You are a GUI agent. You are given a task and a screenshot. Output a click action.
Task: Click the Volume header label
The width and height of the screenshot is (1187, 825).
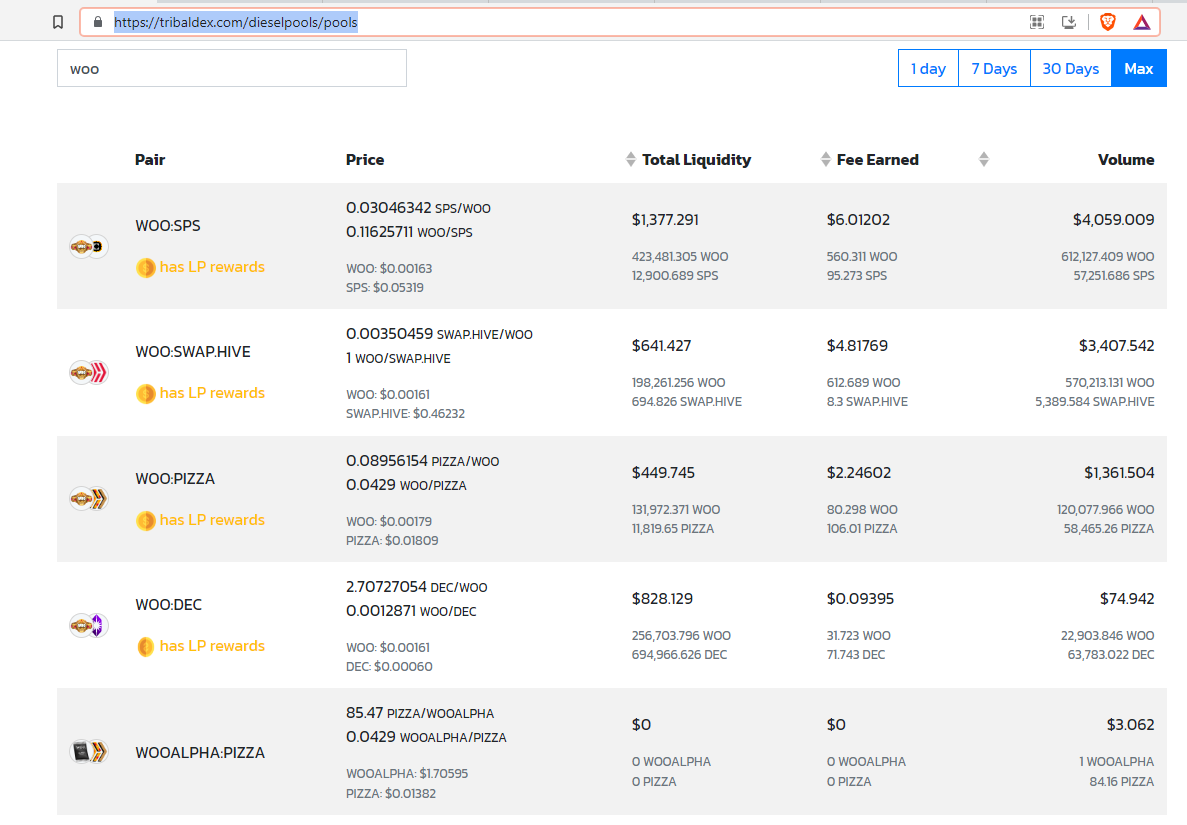tap(1126, 160)
